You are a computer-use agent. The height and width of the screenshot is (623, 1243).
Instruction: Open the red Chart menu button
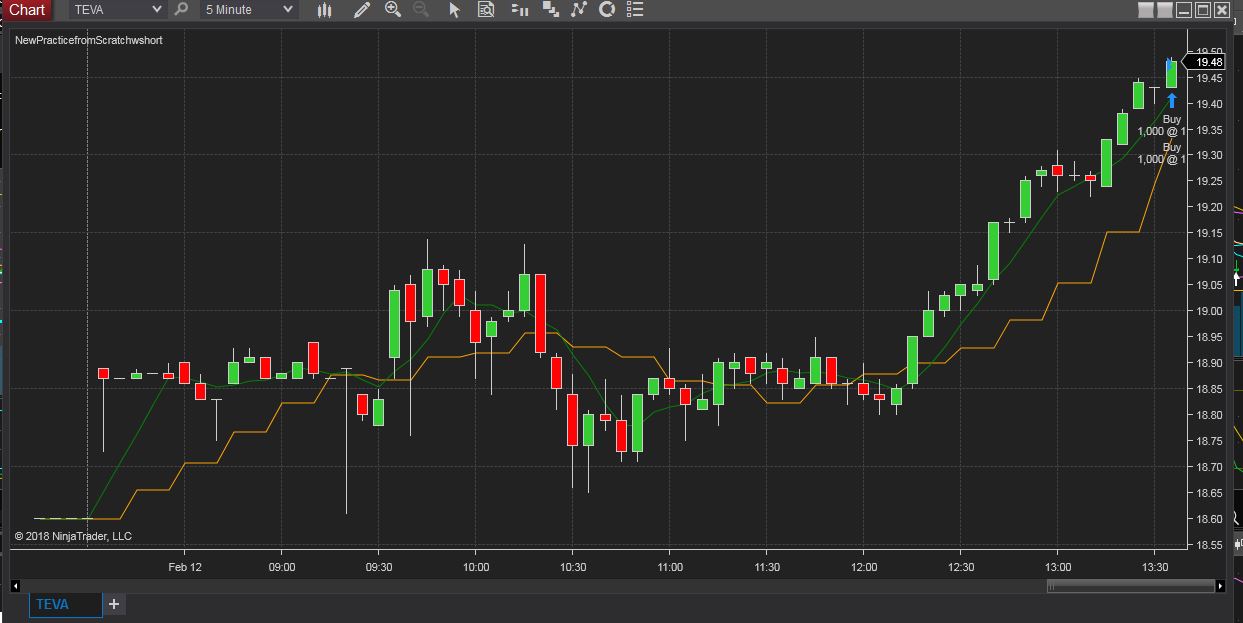[26, 10]
